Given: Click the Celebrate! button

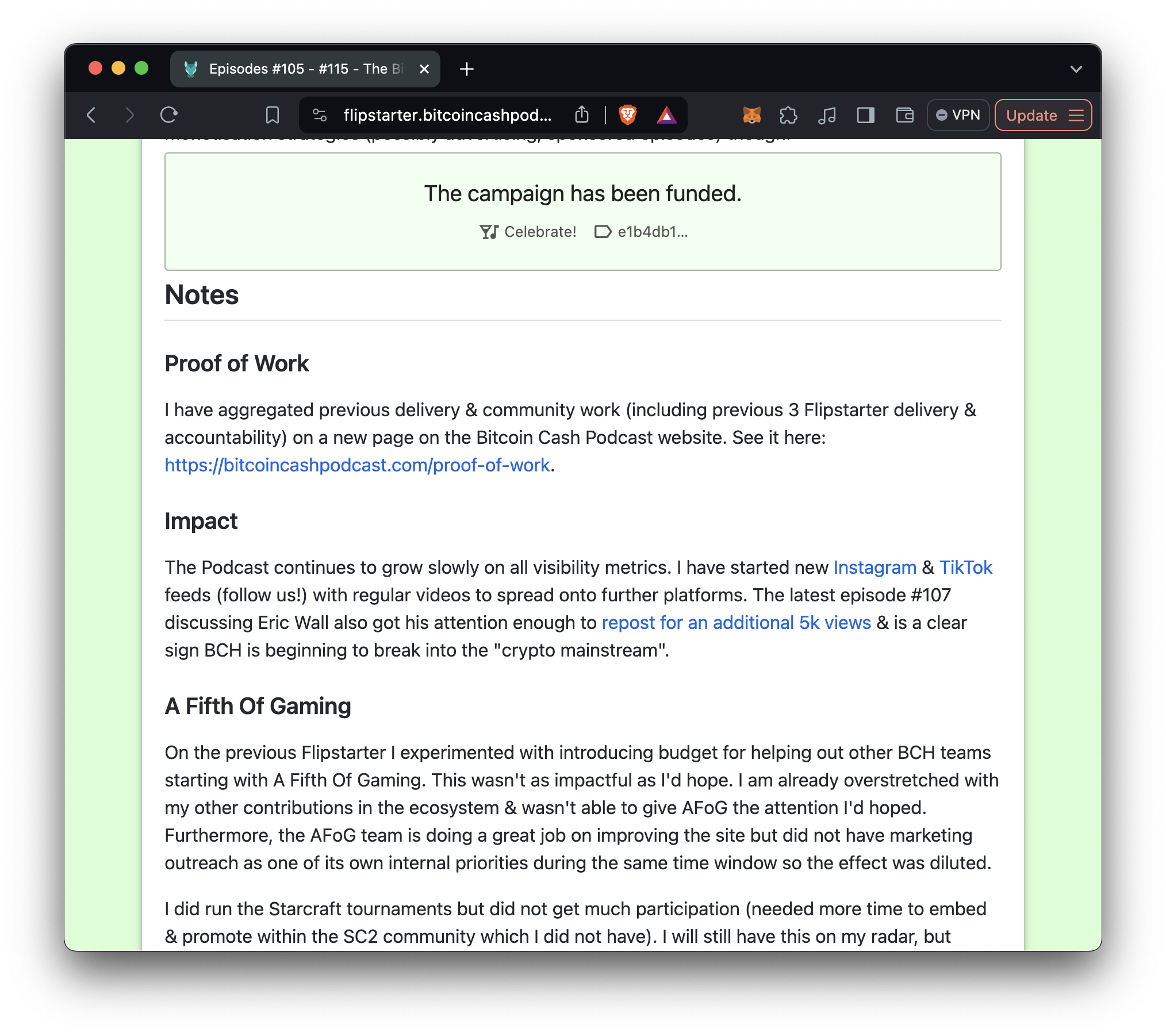Looking at the screenshot, I should click(x=528, y=232).
